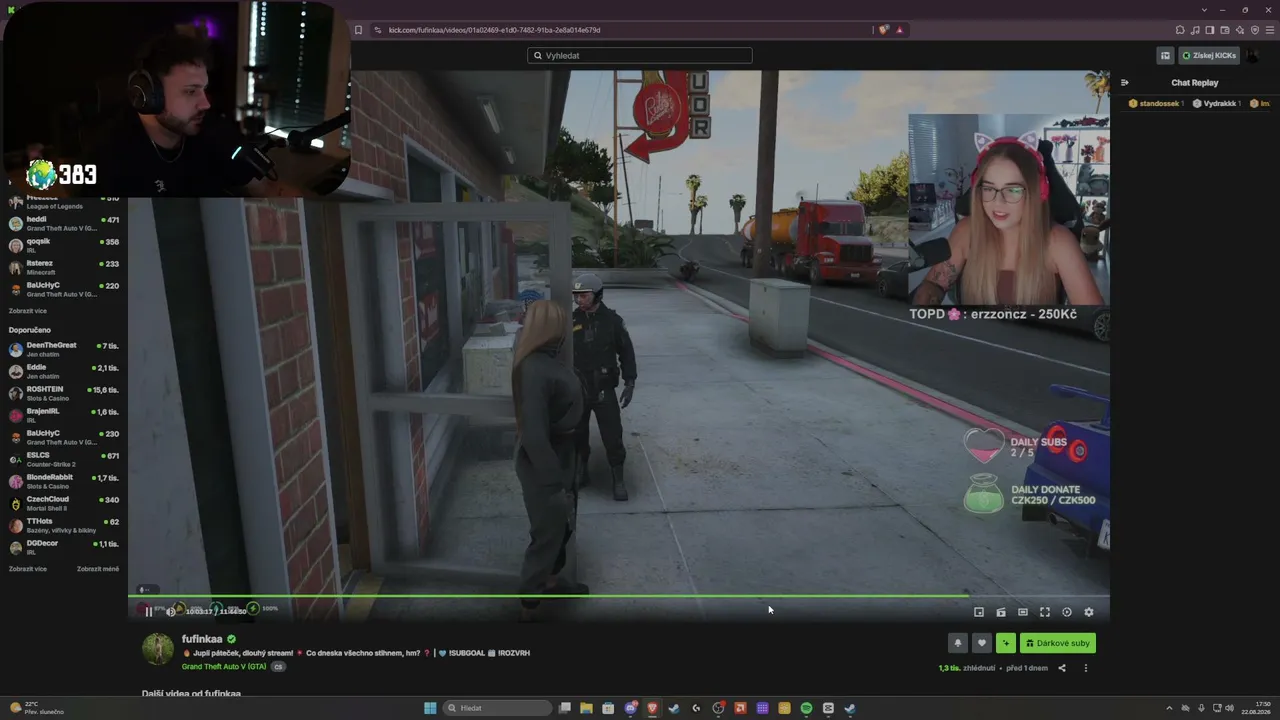Viewport: 1280px width, 720px height.
Task: Enter fullscreen video mode
Action: pos(1045,612)
